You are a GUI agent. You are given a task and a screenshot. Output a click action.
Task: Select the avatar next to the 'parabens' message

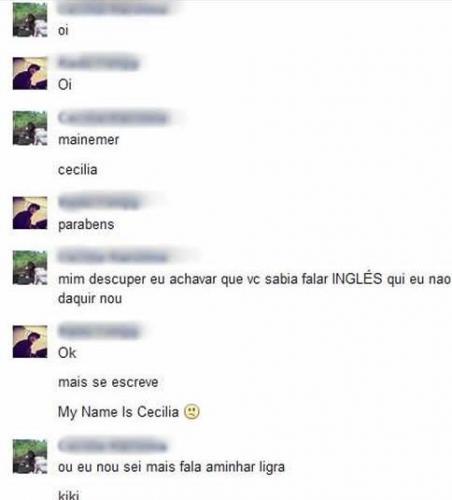tap(30, 213)
